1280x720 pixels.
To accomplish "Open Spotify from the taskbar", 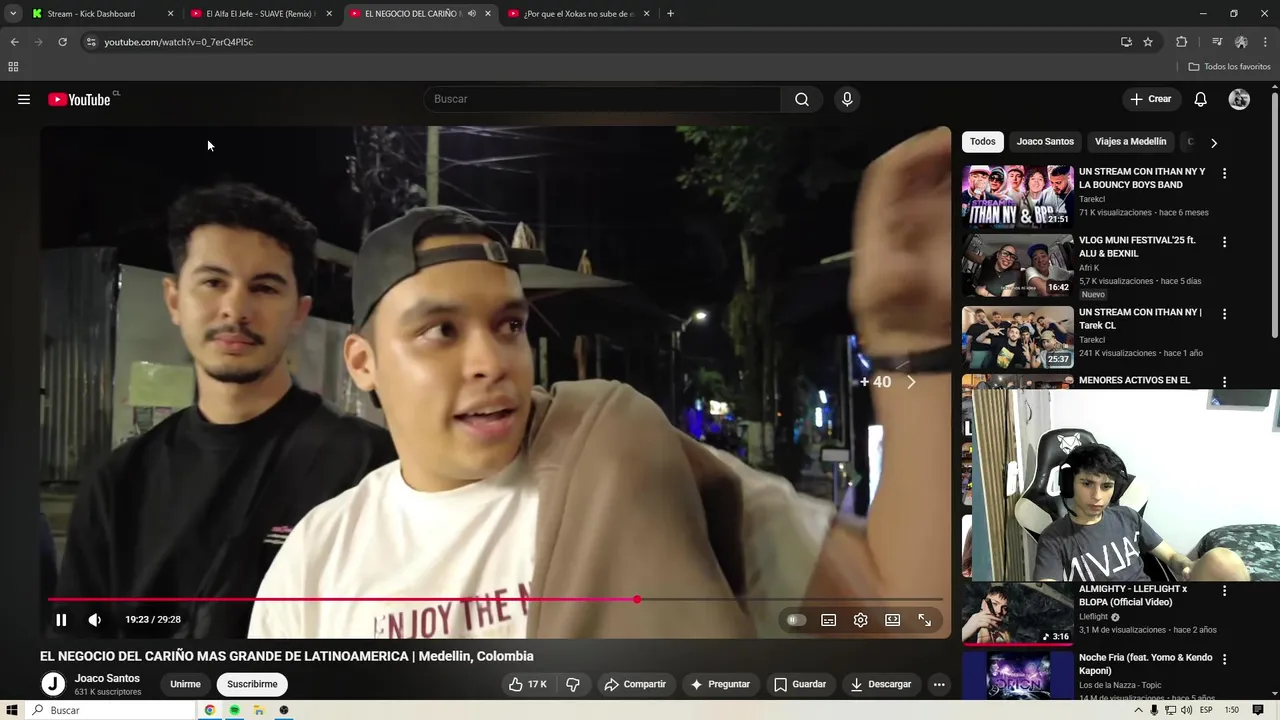I will 234,710.
